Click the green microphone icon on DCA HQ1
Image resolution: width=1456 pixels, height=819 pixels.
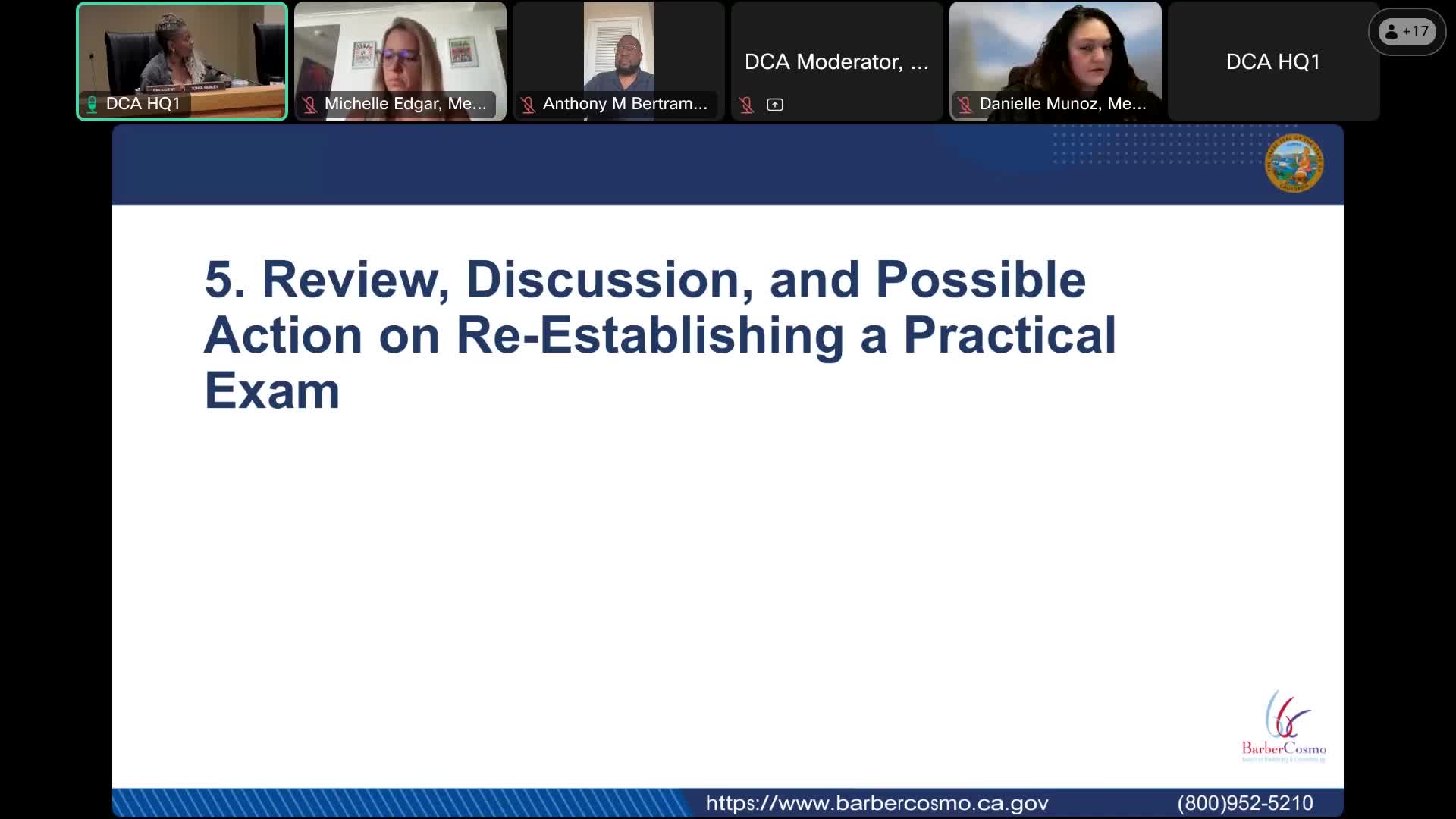(x=92, y=104)
